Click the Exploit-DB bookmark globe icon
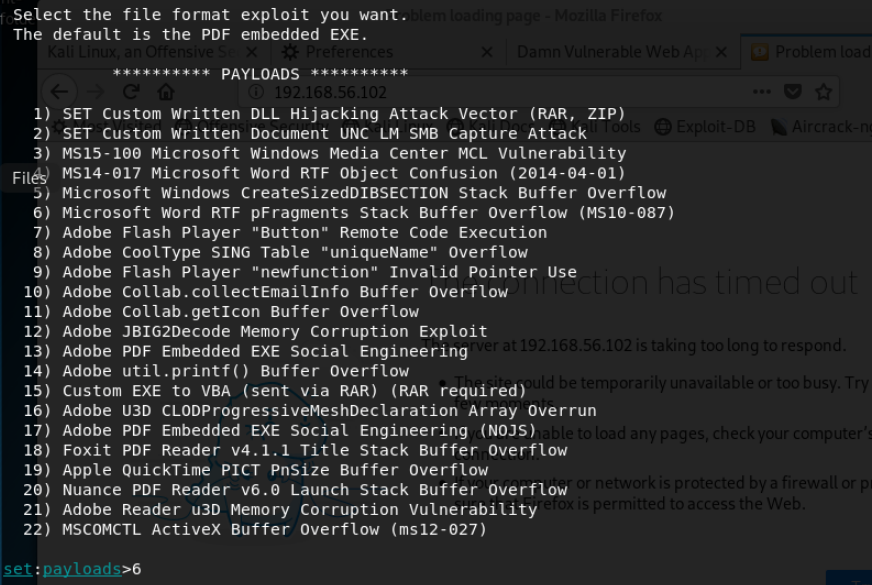The image size is (872, 585). point(662,127)
